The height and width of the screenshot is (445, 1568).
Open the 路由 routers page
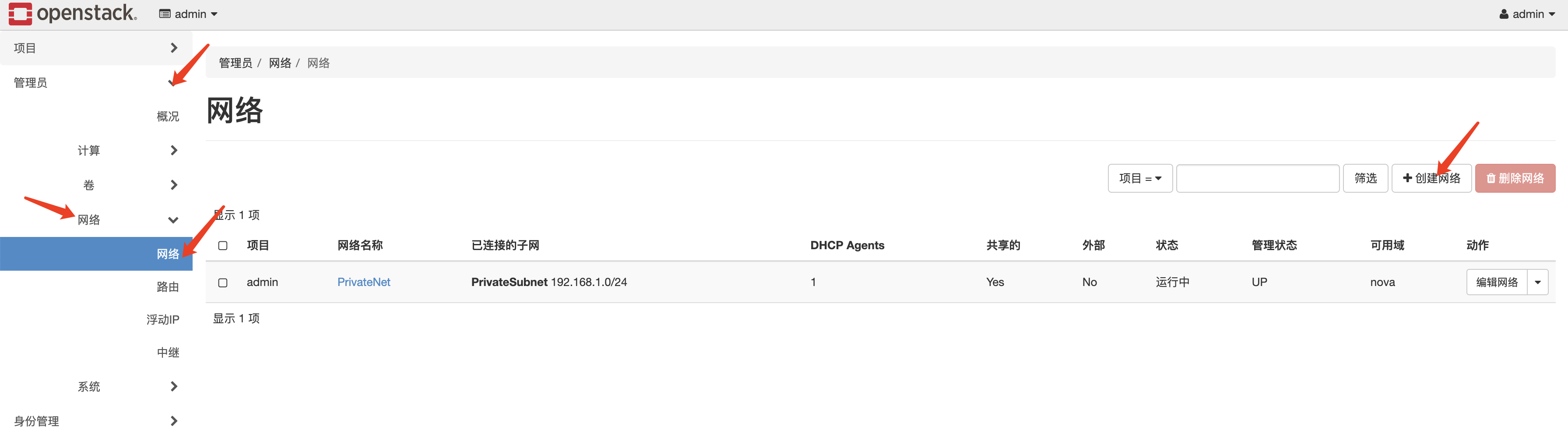click(169, 287)
